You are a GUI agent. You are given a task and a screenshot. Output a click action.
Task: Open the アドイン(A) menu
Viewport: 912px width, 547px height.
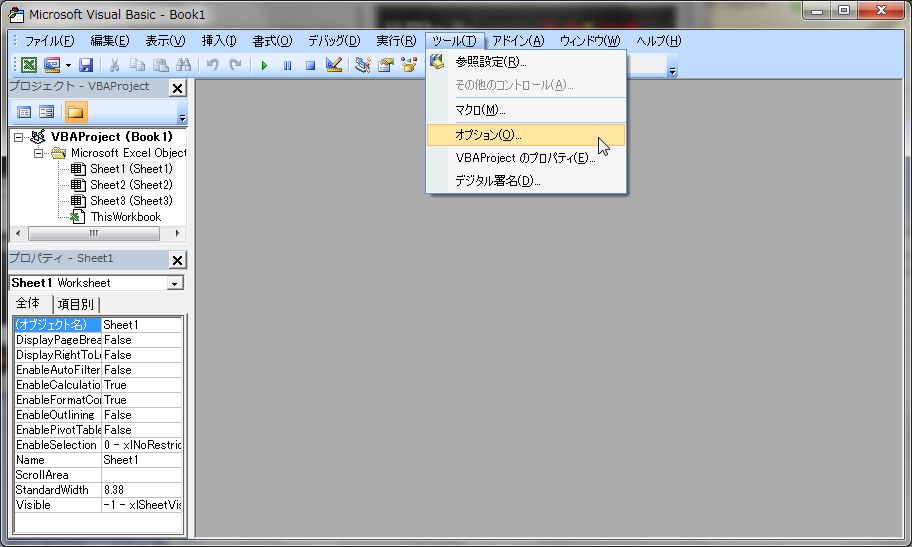coord(518,41)
